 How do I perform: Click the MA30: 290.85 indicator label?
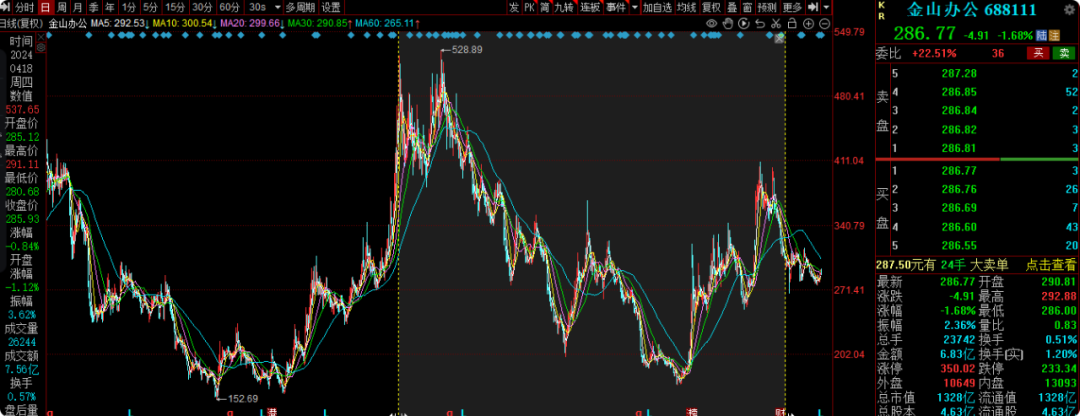click(320, 23)
